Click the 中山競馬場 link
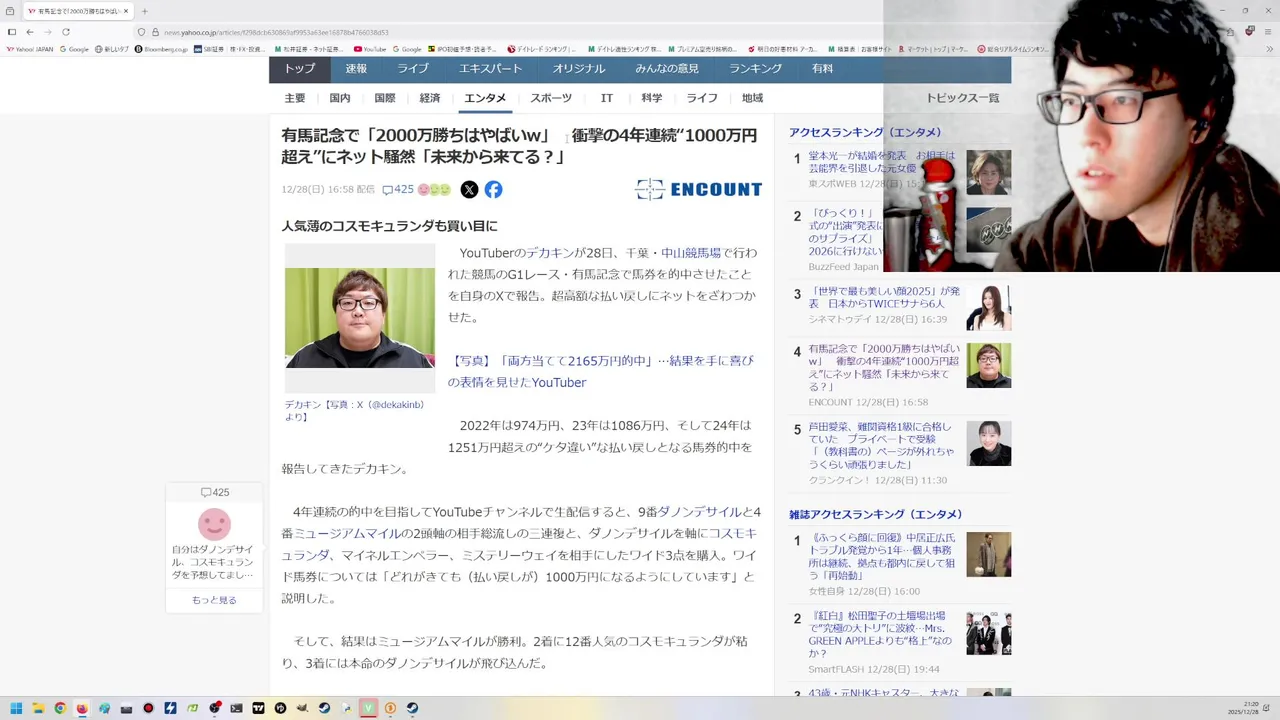 pos(690,253)
